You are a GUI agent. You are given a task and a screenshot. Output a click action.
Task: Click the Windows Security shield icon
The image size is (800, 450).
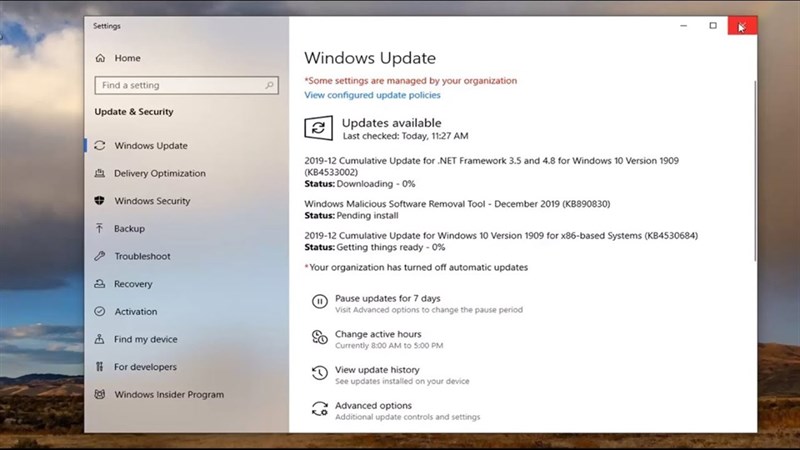tap(100, 201)
